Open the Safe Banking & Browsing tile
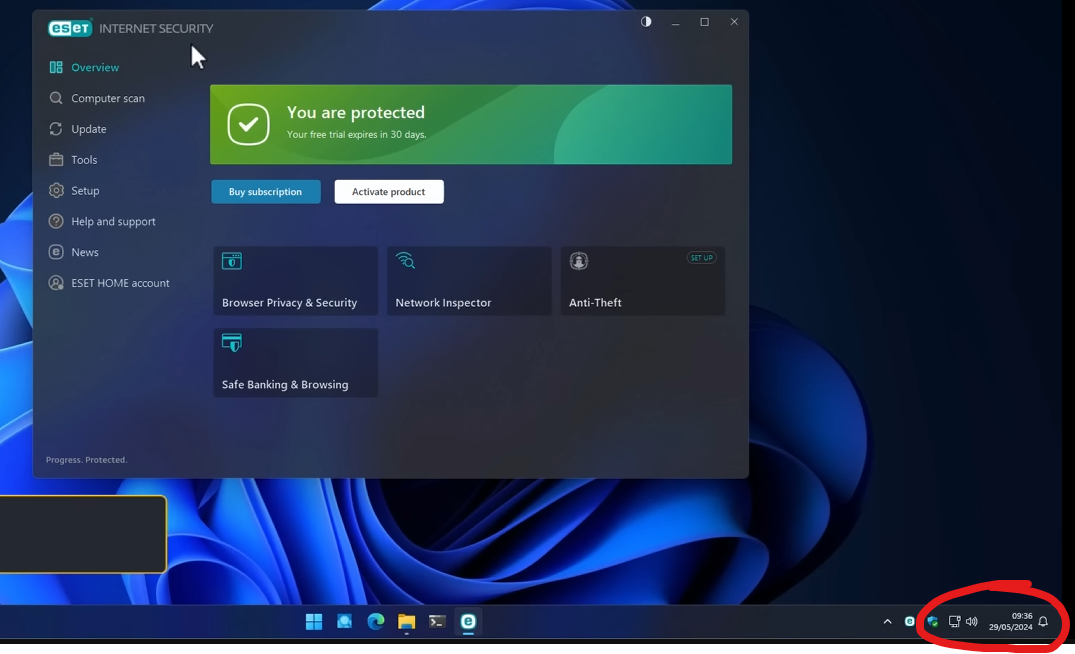1075x654 pixels. point(295,363)
